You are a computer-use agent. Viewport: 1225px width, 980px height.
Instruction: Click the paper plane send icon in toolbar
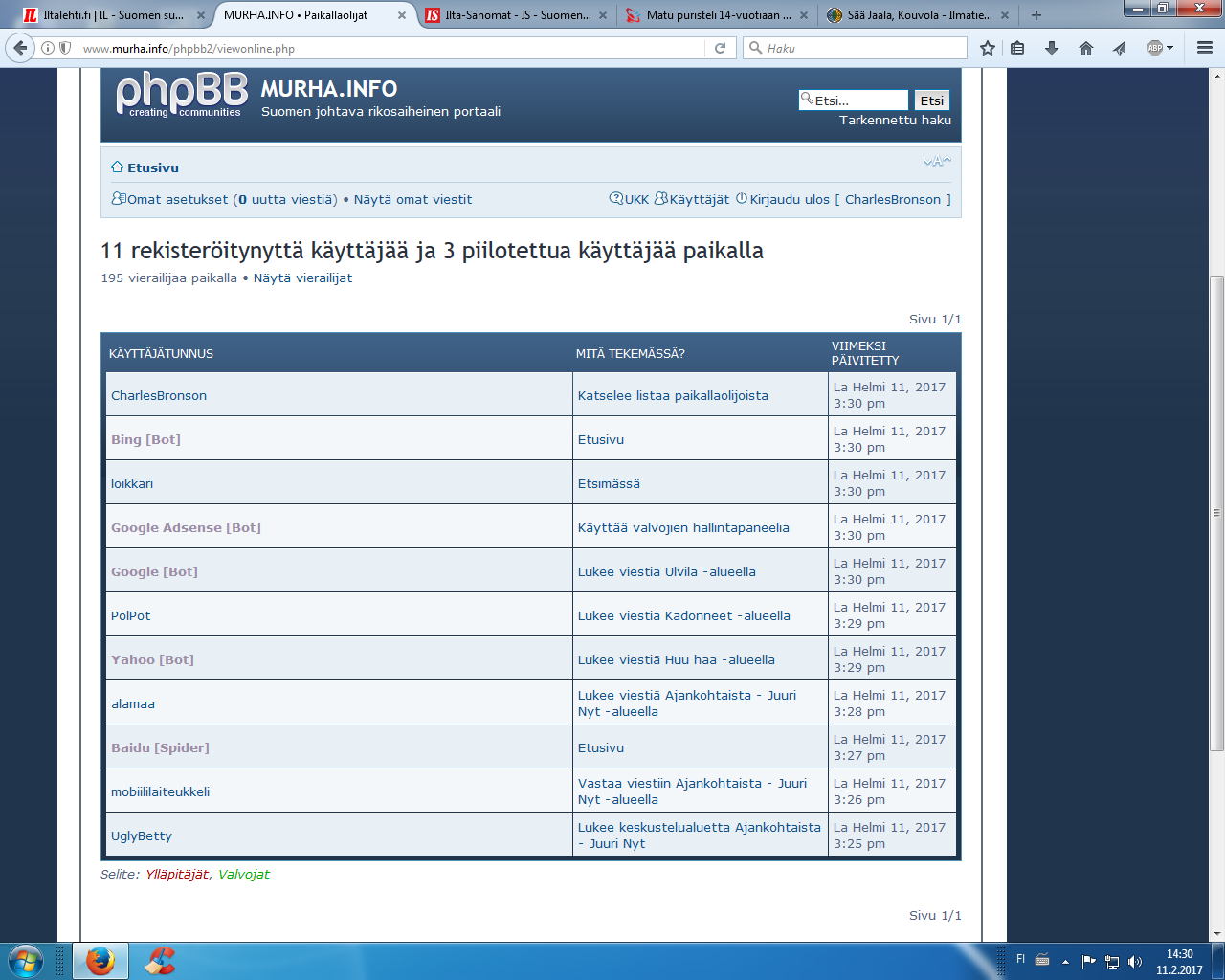1119,48
